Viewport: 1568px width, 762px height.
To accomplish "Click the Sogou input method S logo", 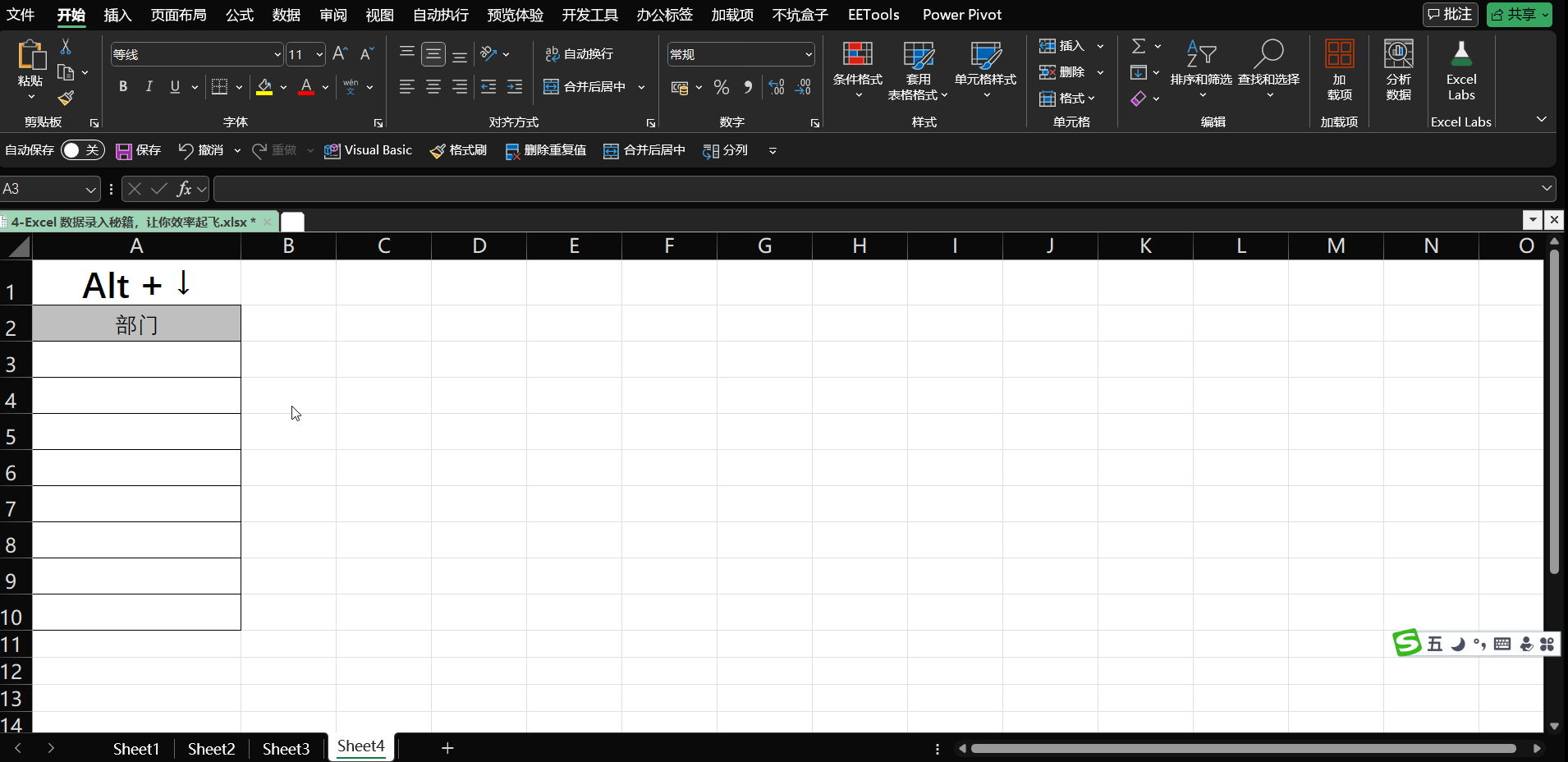I will pyautogui.click(x=1407, y=643).
